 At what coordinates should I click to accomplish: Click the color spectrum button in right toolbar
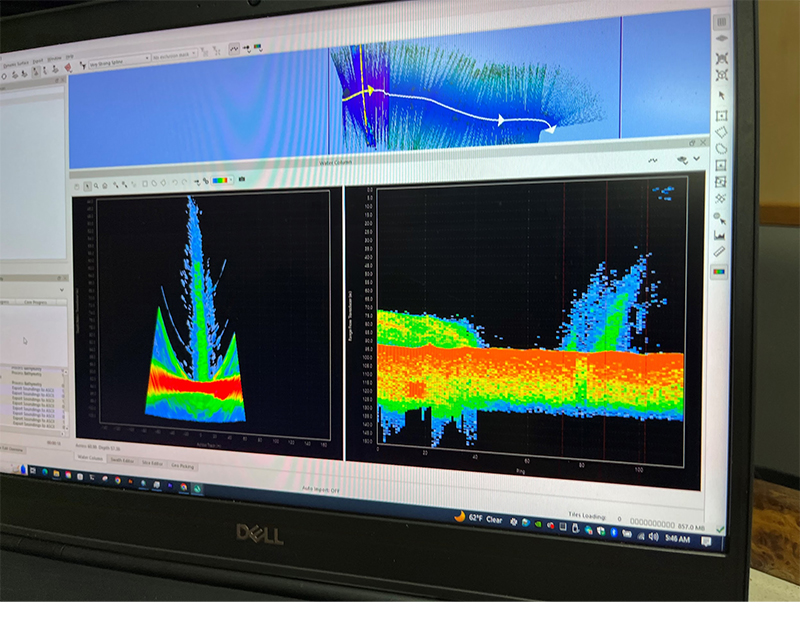(719, 271)
